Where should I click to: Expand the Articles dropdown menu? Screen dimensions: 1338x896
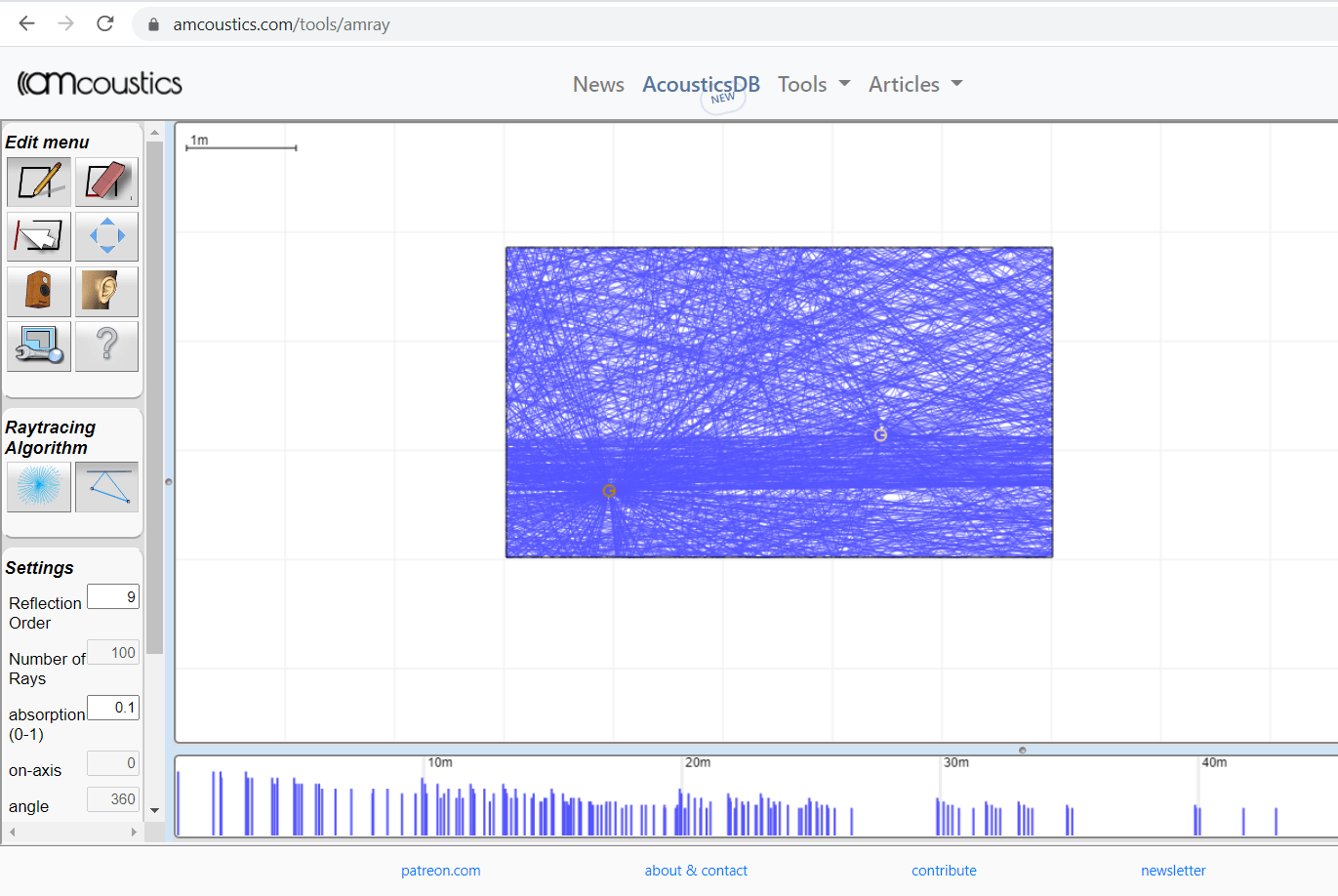point(915,85)
